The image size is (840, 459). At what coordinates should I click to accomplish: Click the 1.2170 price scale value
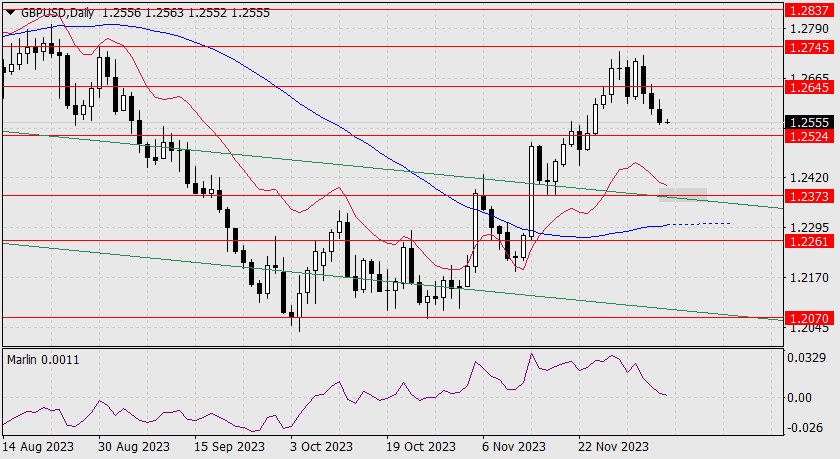809,277
